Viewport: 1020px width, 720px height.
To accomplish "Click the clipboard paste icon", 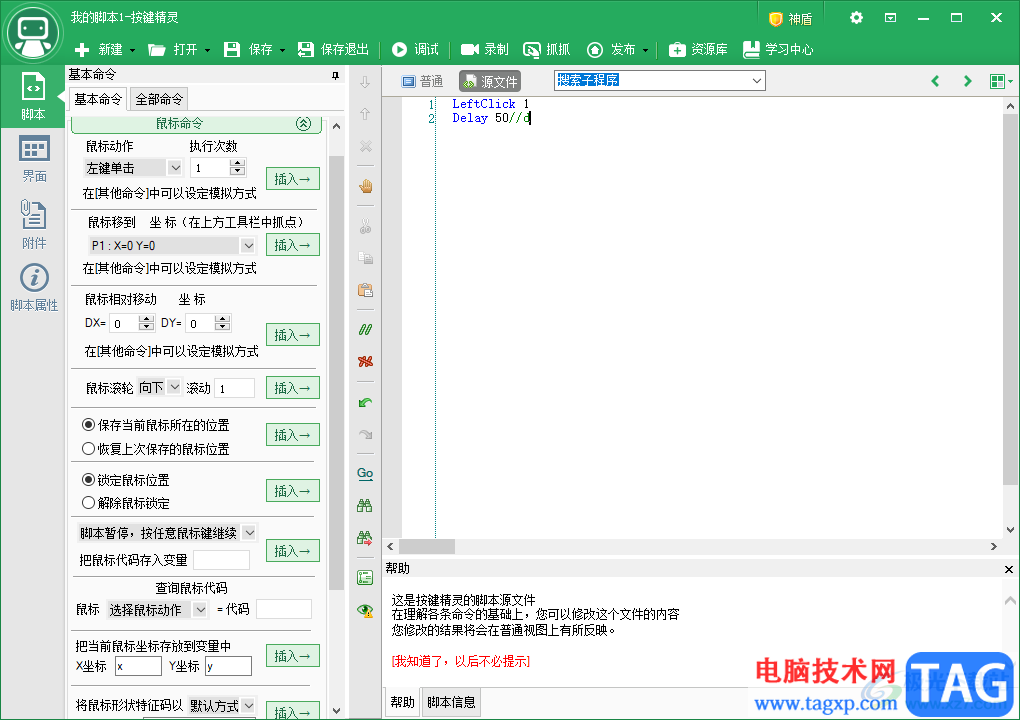I will point(366,290).
